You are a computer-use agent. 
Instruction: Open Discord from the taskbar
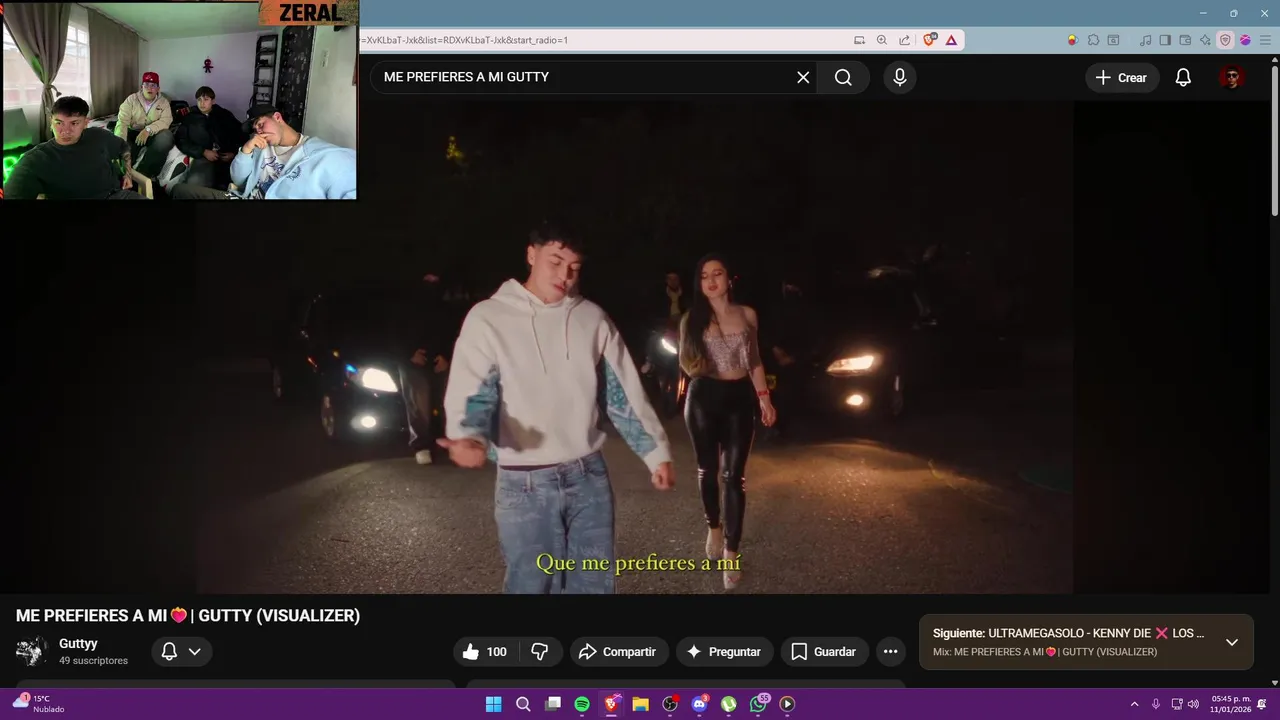700,704
